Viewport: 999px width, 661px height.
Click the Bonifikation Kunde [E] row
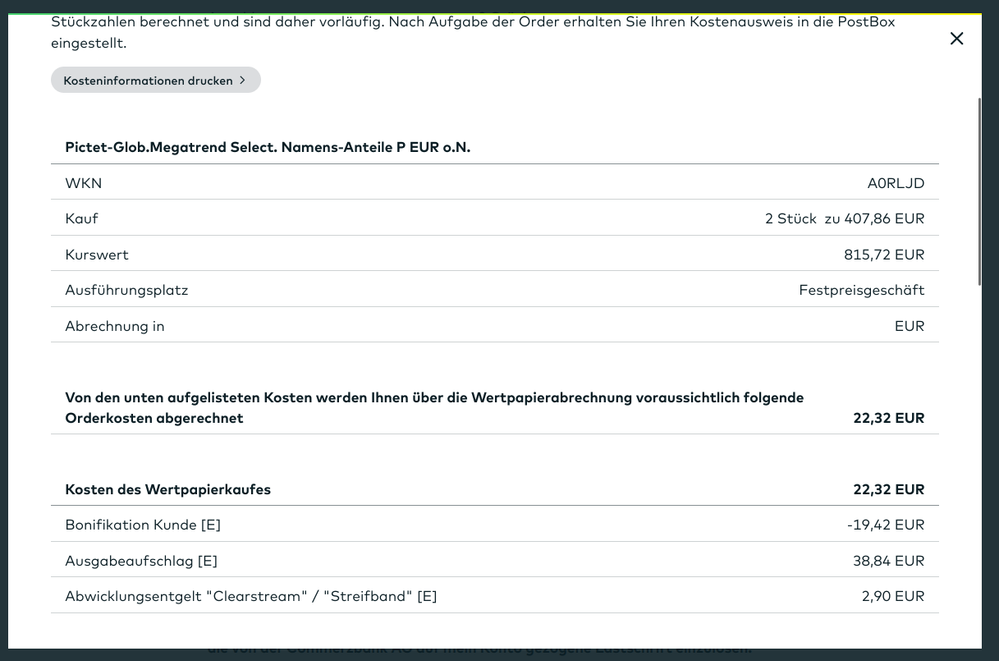pos(143,525)
